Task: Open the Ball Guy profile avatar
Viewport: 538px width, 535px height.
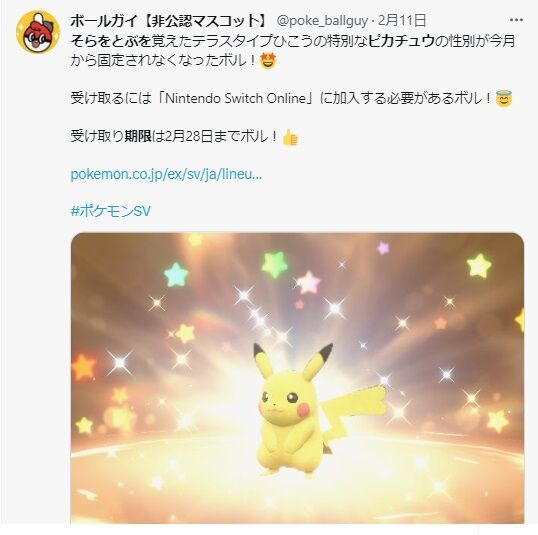Action: coord(38,32)
